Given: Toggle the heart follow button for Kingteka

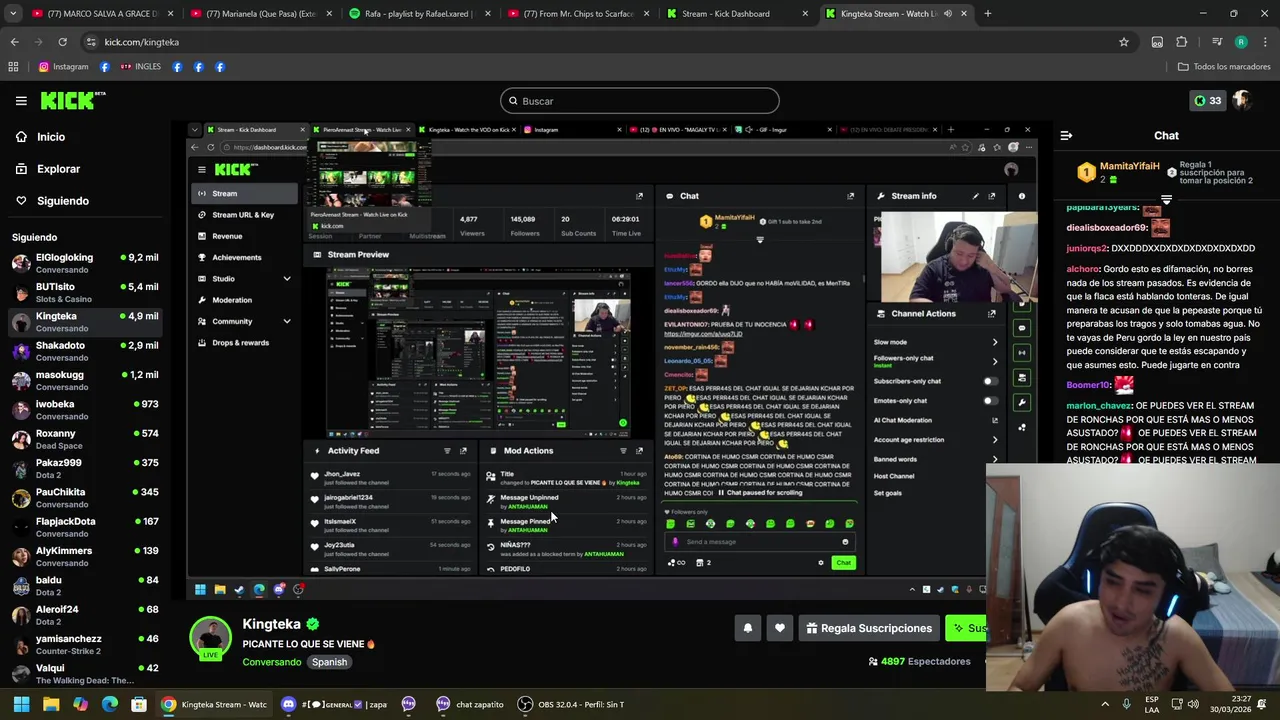Looking at the screenshot, I should click(x=780, y=628).
